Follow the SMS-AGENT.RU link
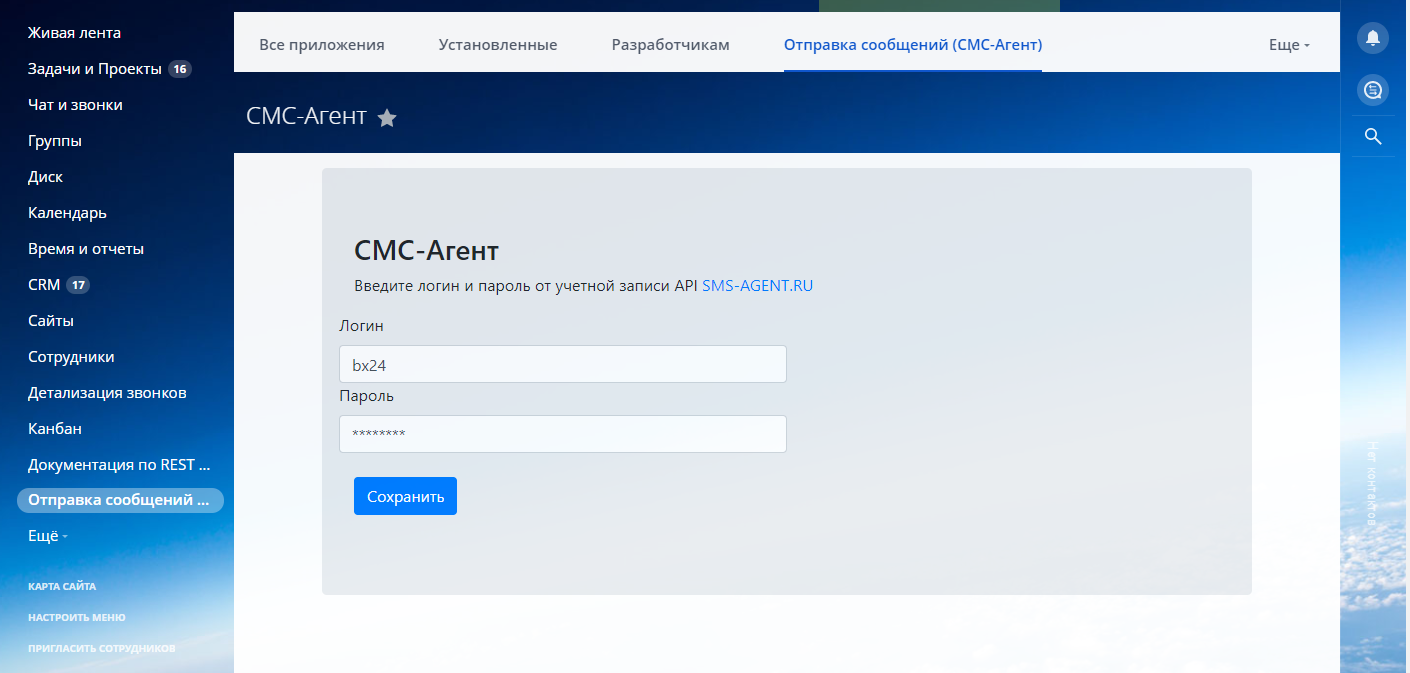1410x673 pixels. [758, 286]
